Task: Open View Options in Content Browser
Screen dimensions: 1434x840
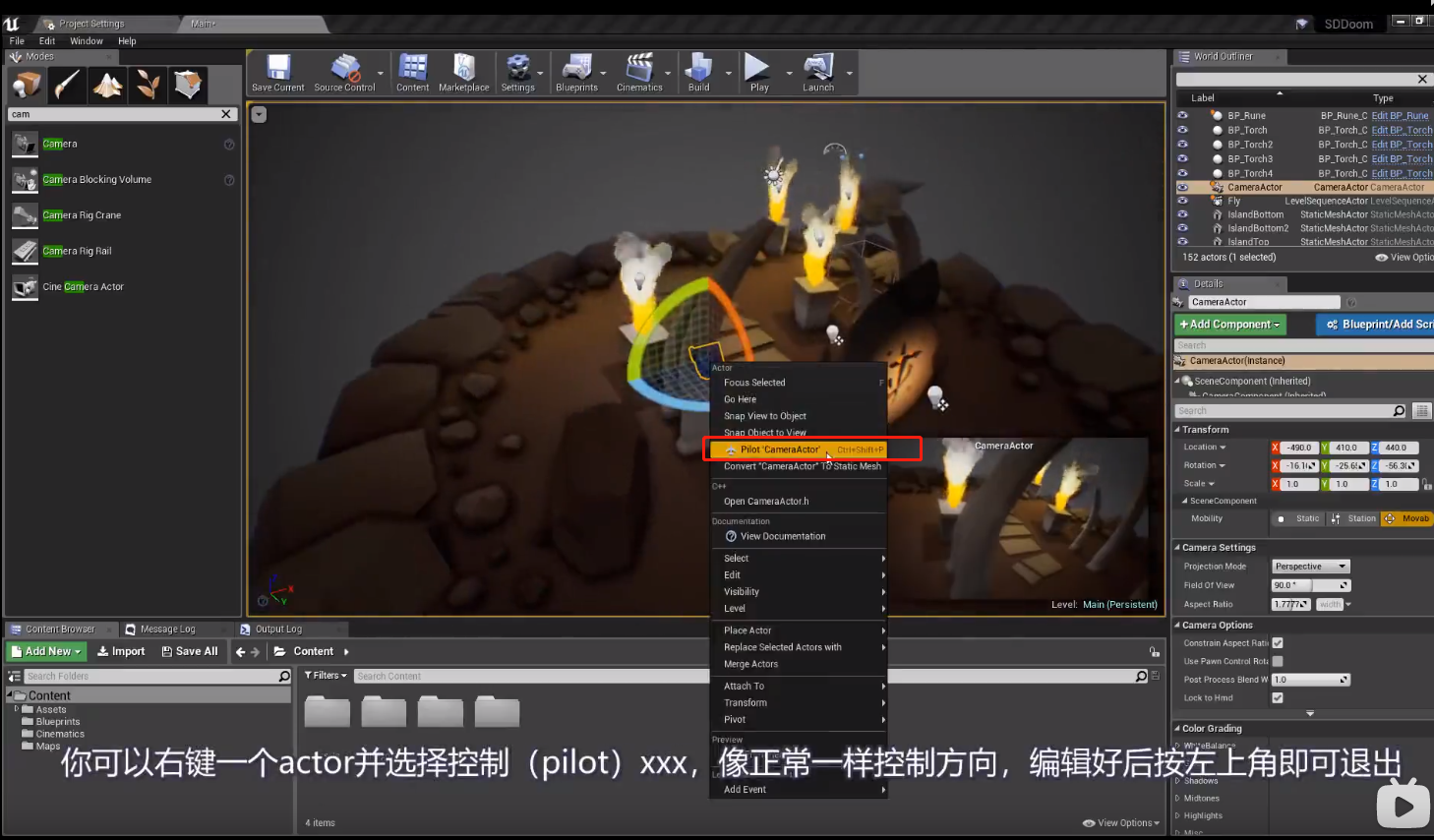Action: (x=1120, y=823)
